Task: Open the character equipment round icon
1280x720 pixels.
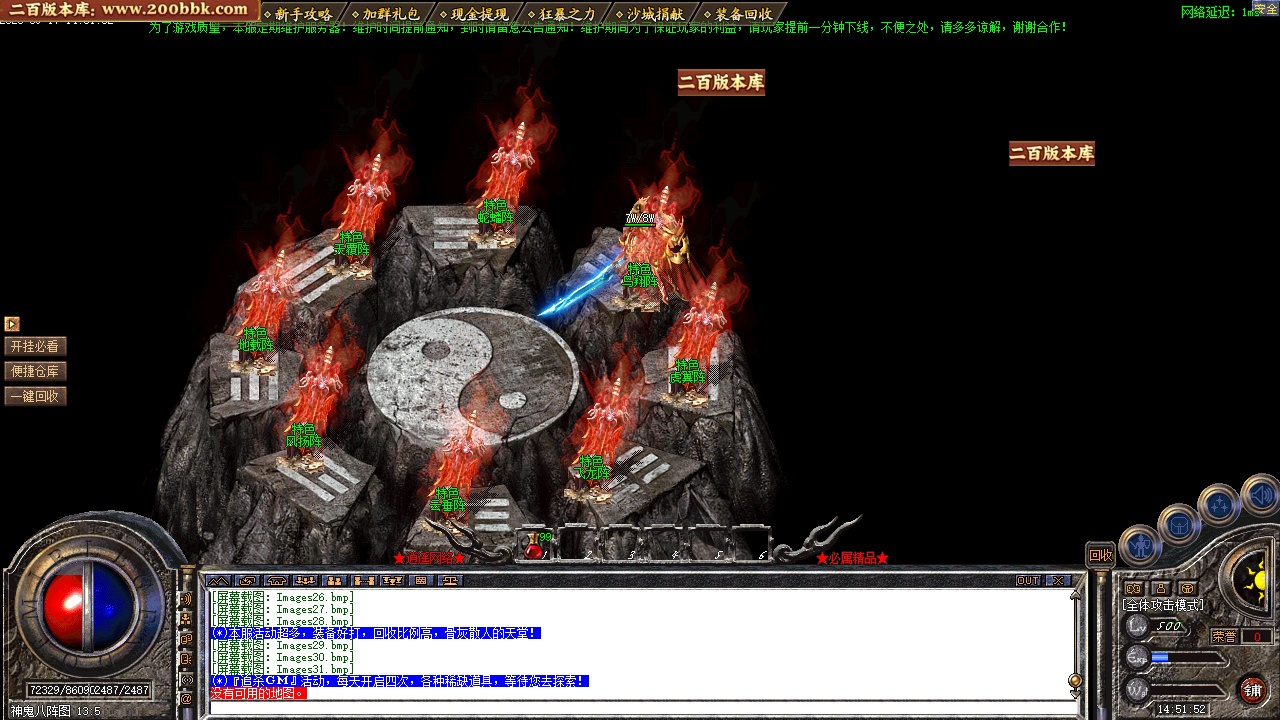Action: (x=1139, y=546)
